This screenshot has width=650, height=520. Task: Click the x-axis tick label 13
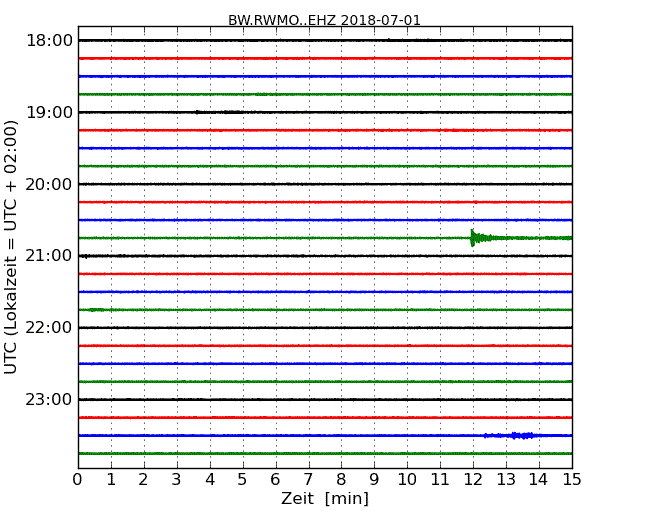click(x=506, y=480)
